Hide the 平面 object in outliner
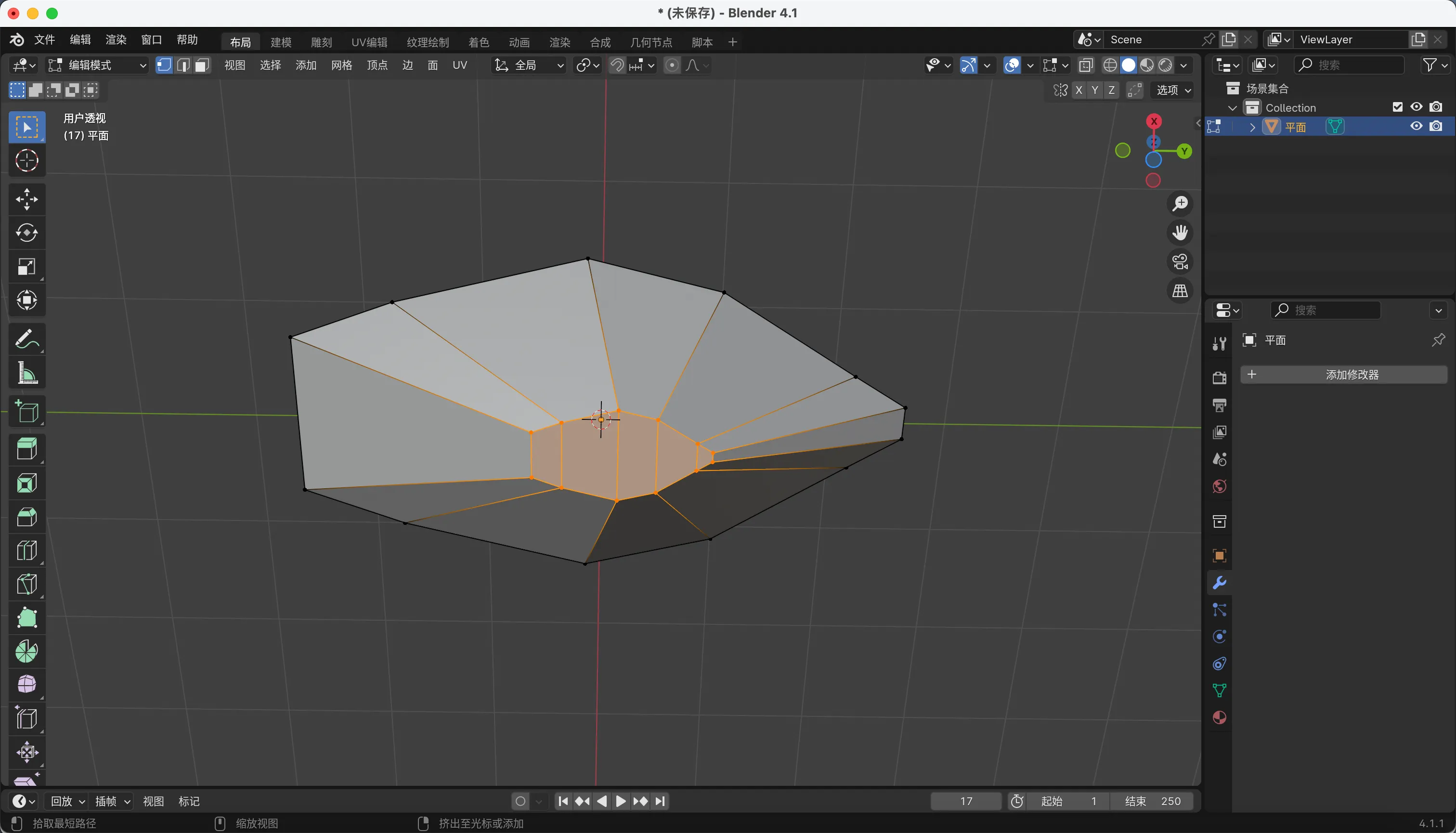The image size is (1456, 833). coord(1416,127)
